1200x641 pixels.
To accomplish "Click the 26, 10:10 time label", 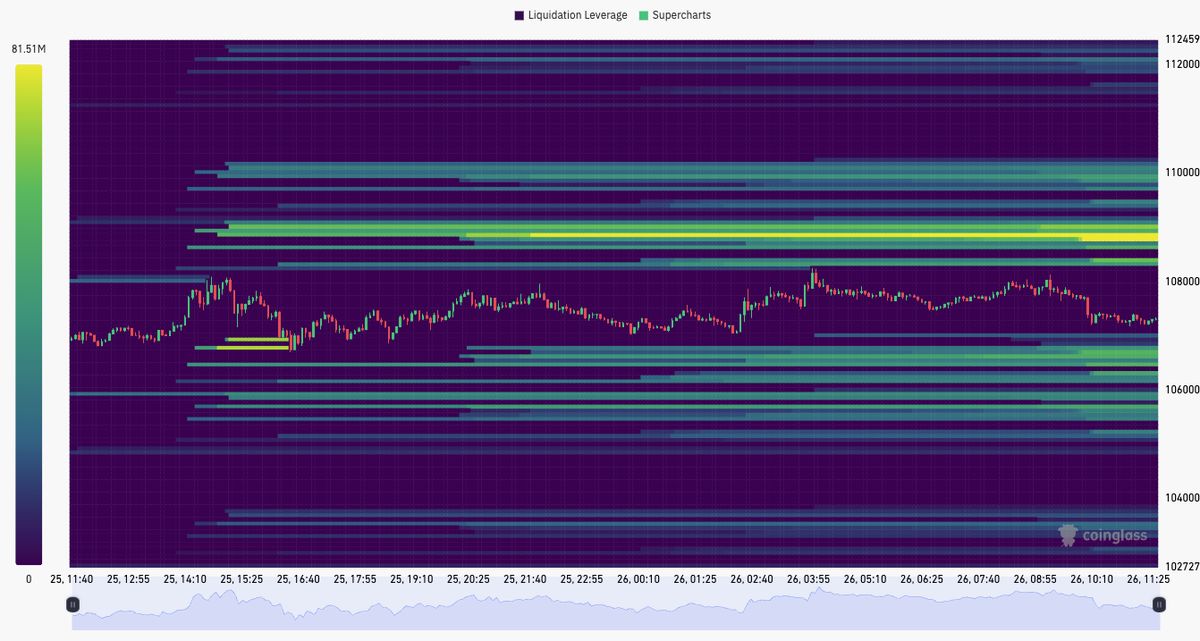I will tap(1092, 579).
